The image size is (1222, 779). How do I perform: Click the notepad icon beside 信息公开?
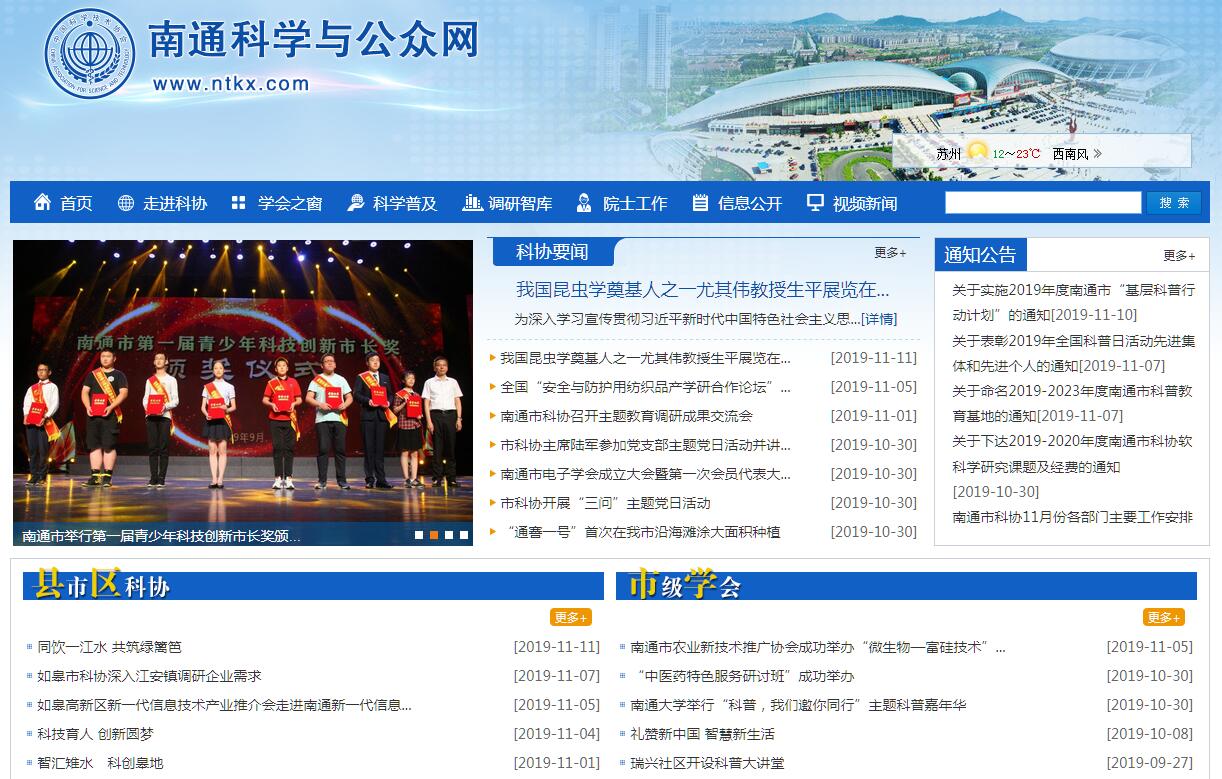coord(700,203)
